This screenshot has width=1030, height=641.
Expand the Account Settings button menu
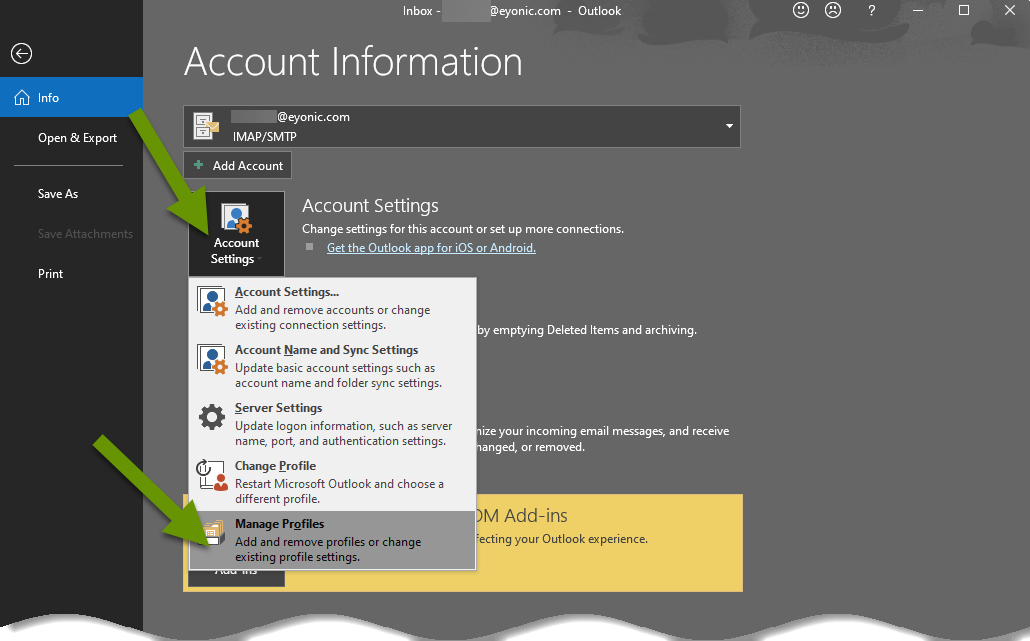pyautogui.click(x=236, y=234)
